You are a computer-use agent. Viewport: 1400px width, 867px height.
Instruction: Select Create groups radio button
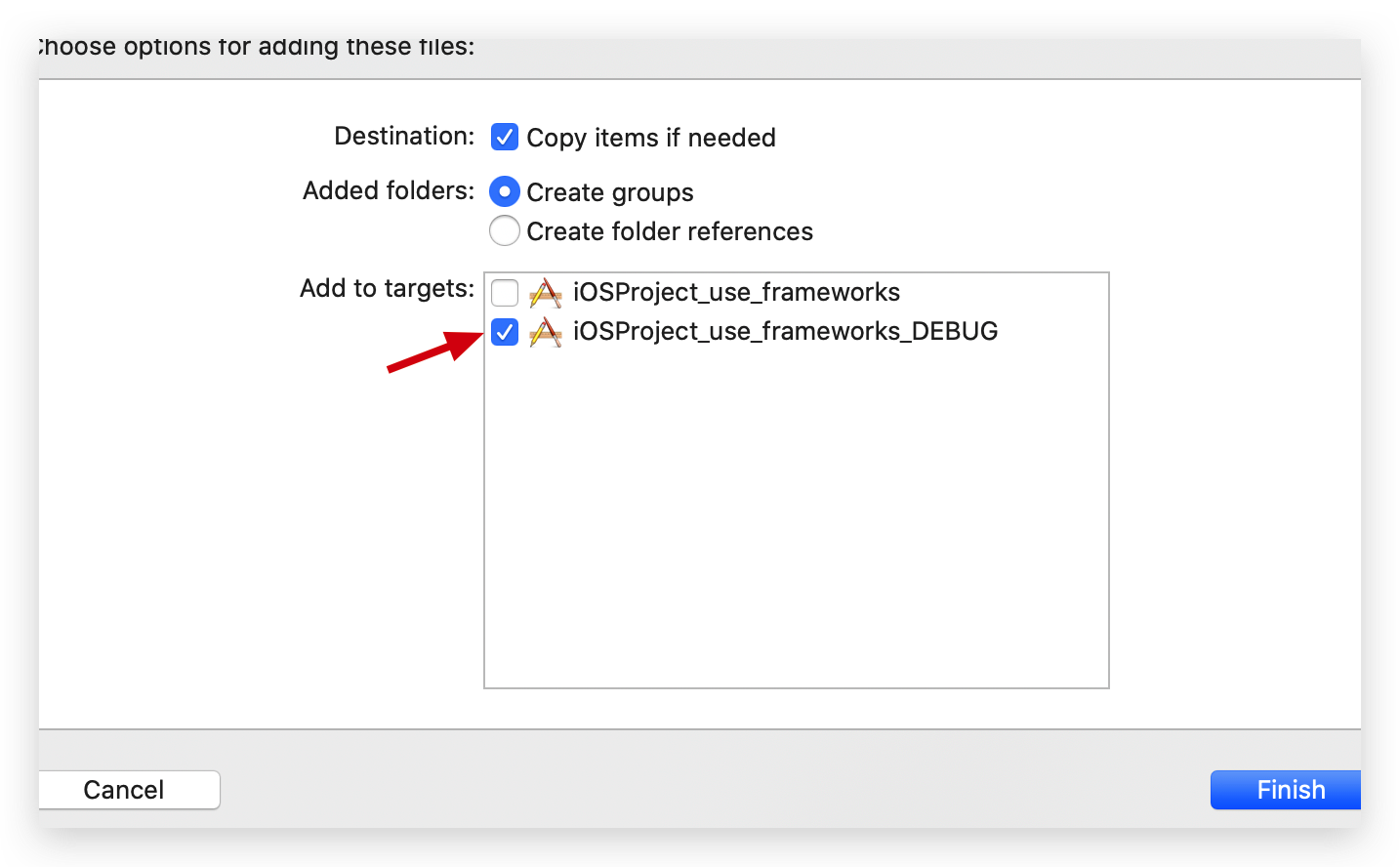[x=504, y=191]
